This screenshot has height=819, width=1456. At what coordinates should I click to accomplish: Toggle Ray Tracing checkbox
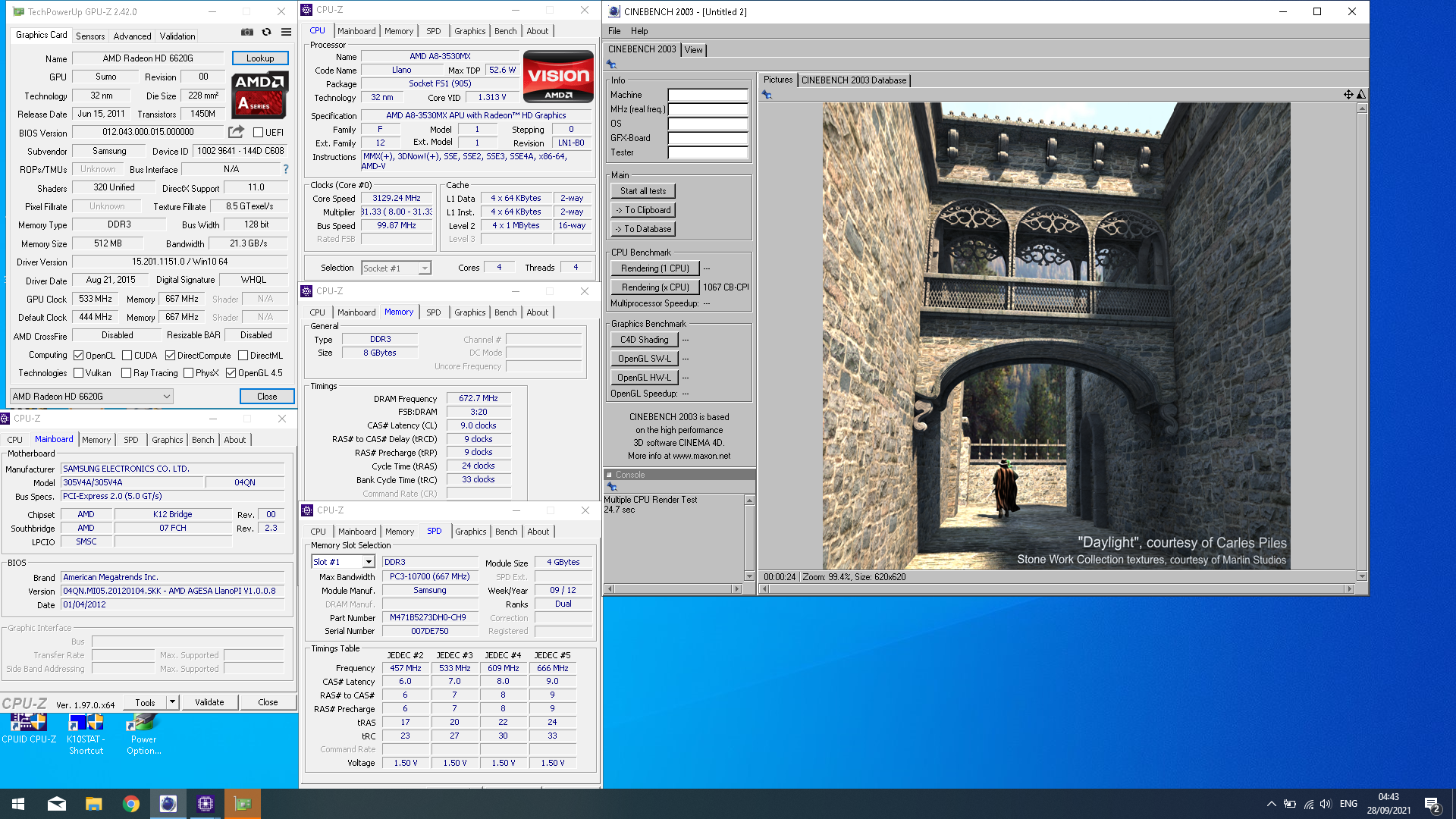(126, 373)
